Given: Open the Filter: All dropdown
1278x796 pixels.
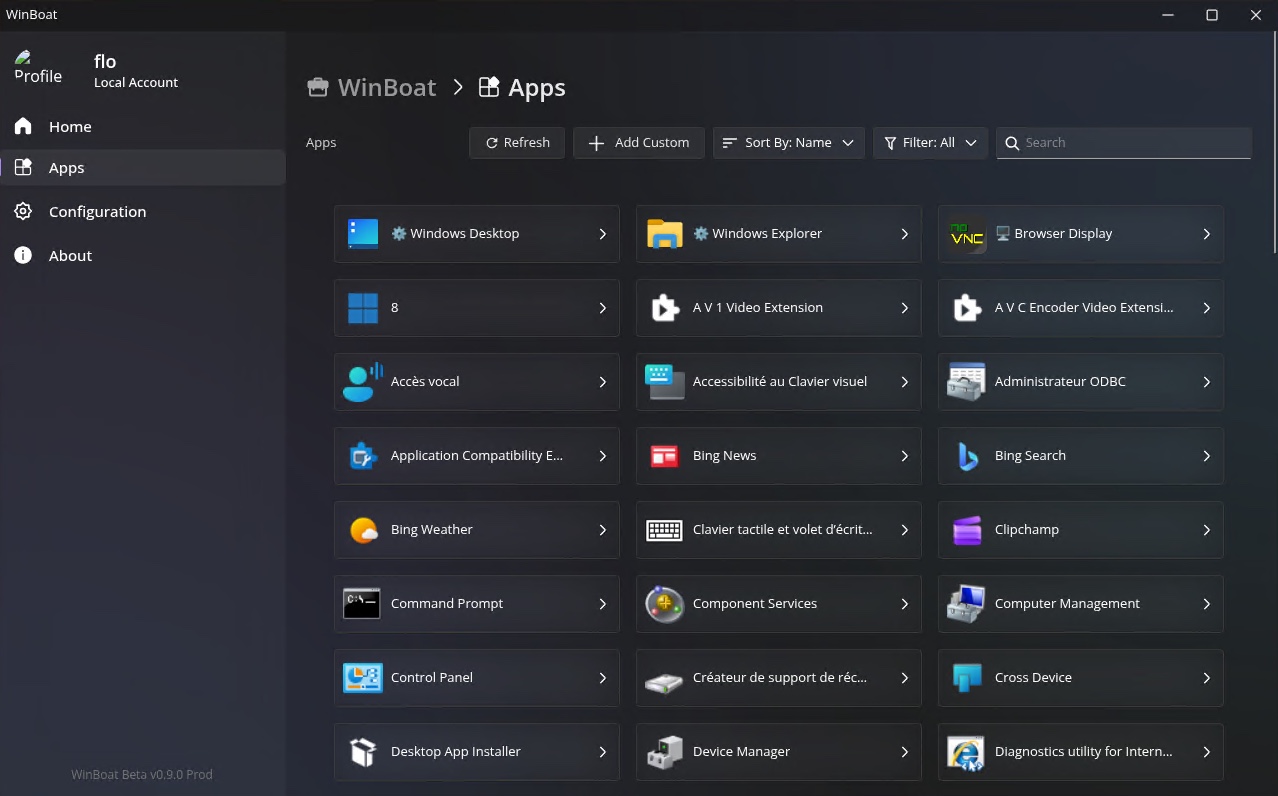Looking at the screenshot, I should pyautogui.click(x=930, y=143).
